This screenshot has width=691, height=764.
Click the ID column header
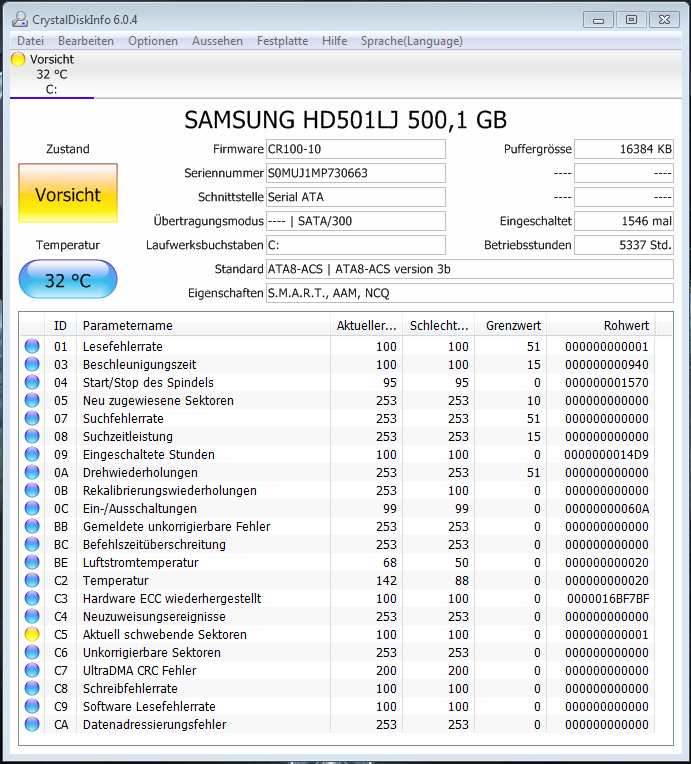pyautogui.click(x=60, y=325)
